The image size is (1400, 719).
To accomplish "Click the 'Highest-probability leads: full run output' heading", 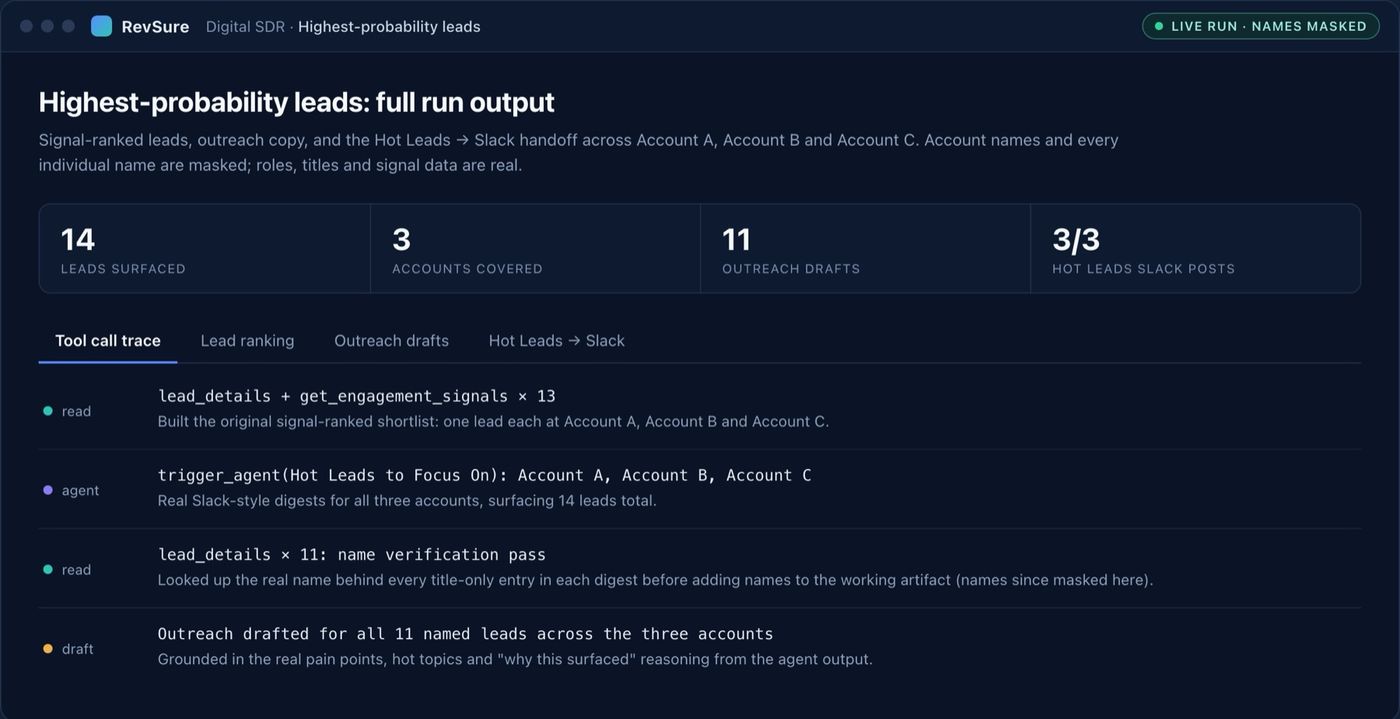I will (297, 102).
